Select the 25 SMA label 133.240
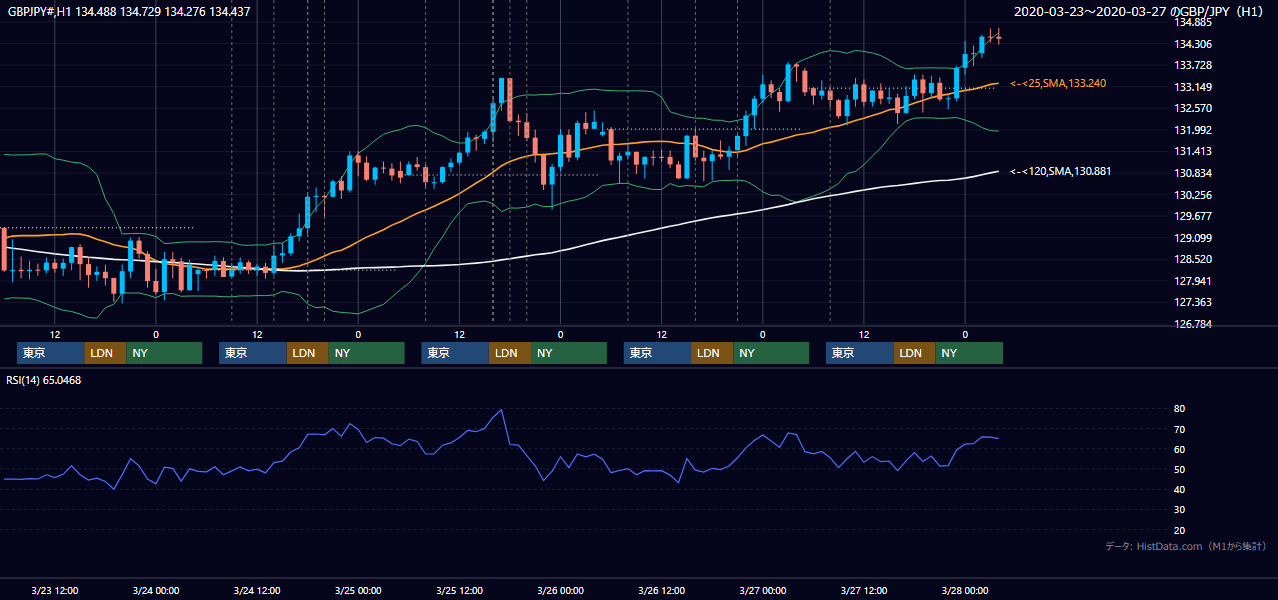 click(x=1058, y=83)
